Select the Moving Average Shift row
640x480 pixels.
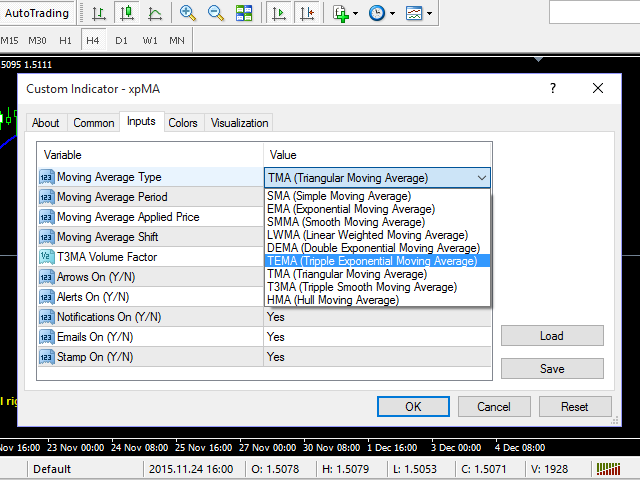[x=151, y=237]
